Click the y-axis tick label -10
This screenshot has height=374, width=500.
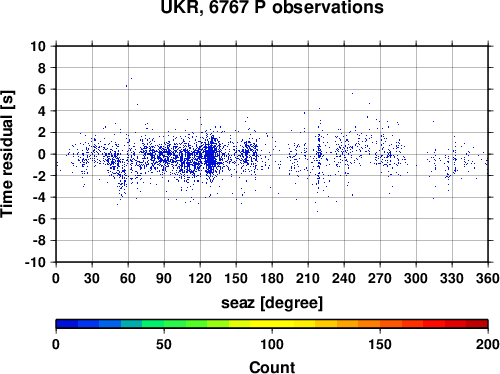35,262
